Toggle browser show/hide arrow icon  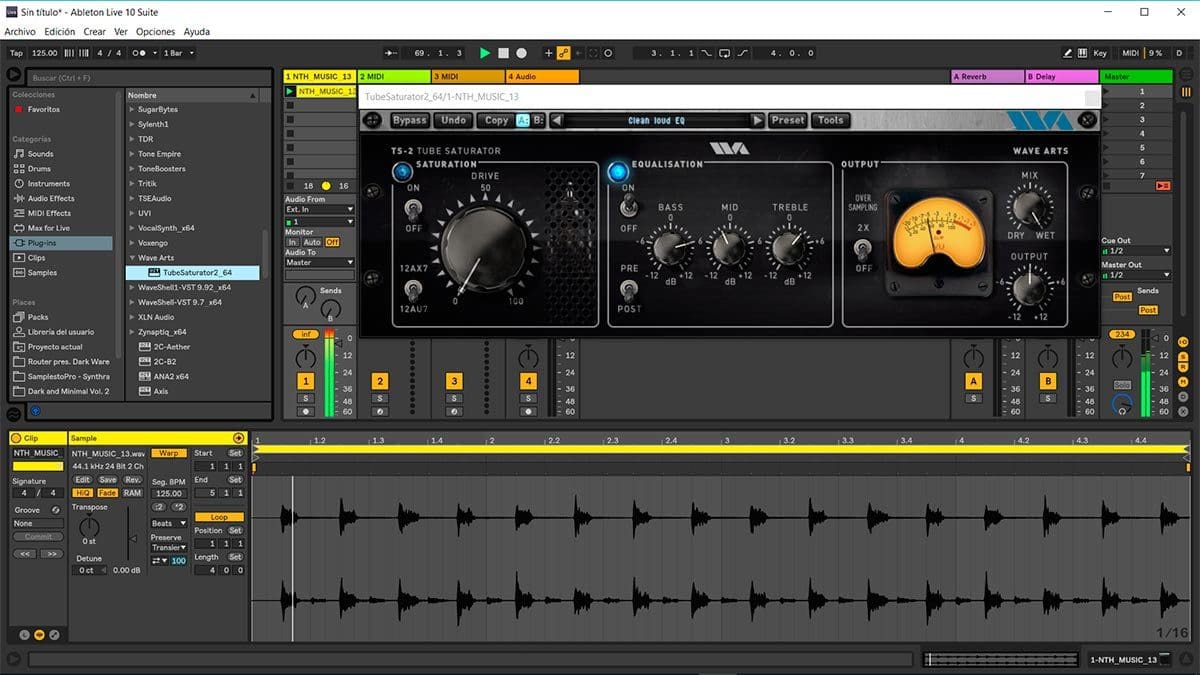point(14,75)
